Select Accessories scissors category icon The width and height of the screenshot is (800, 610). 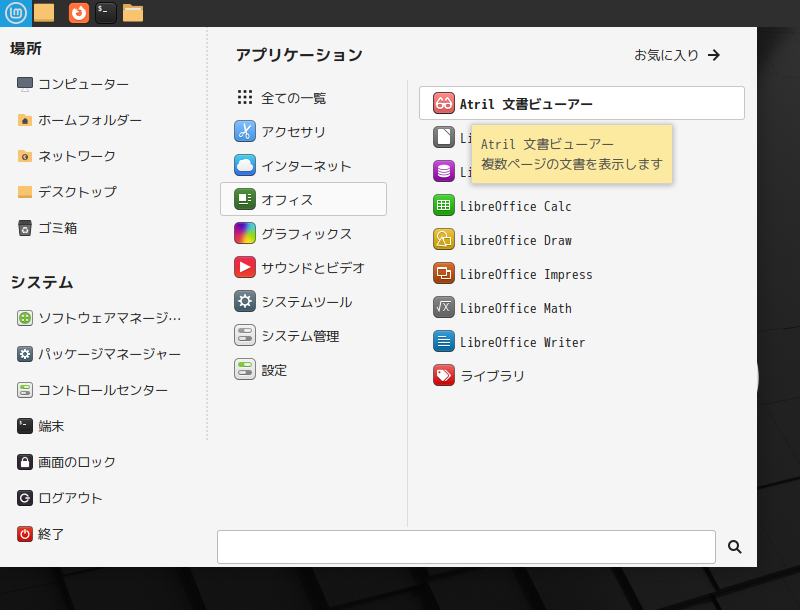245,131
